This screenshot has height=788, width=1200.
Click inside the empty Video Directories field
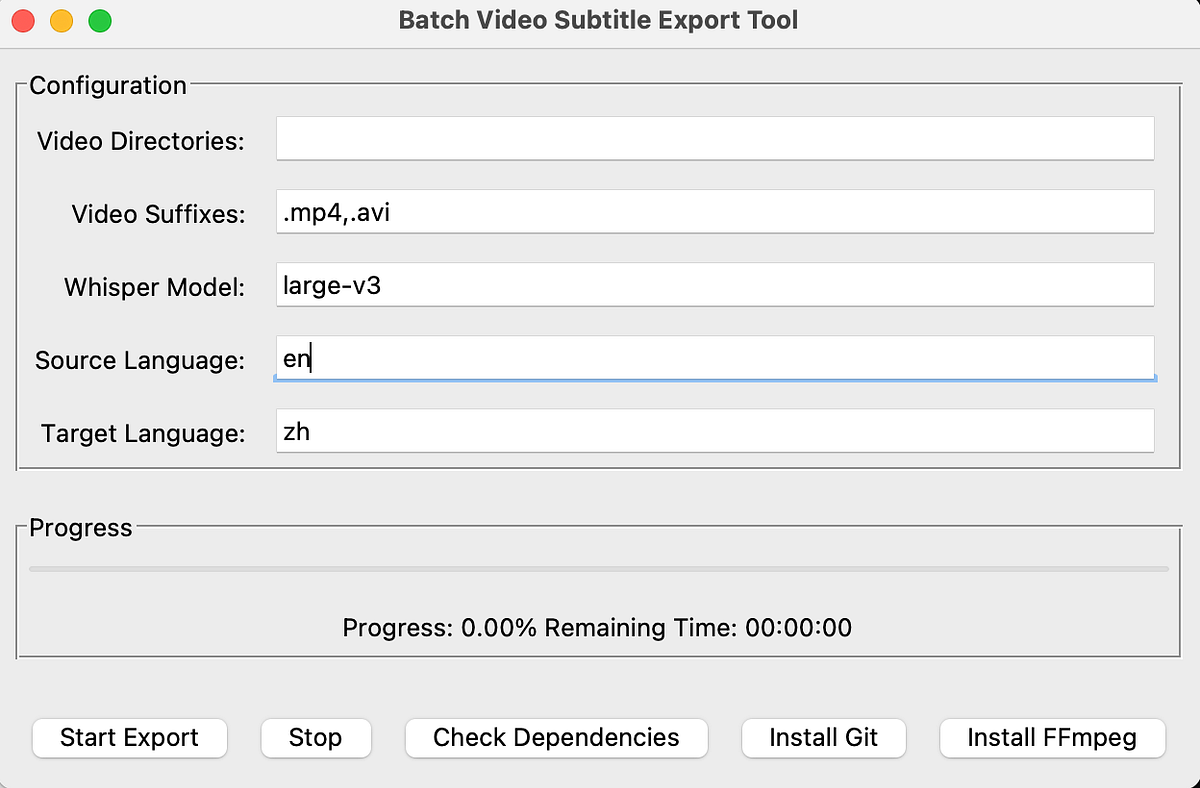pyautogui.click(x=715, y=138)
